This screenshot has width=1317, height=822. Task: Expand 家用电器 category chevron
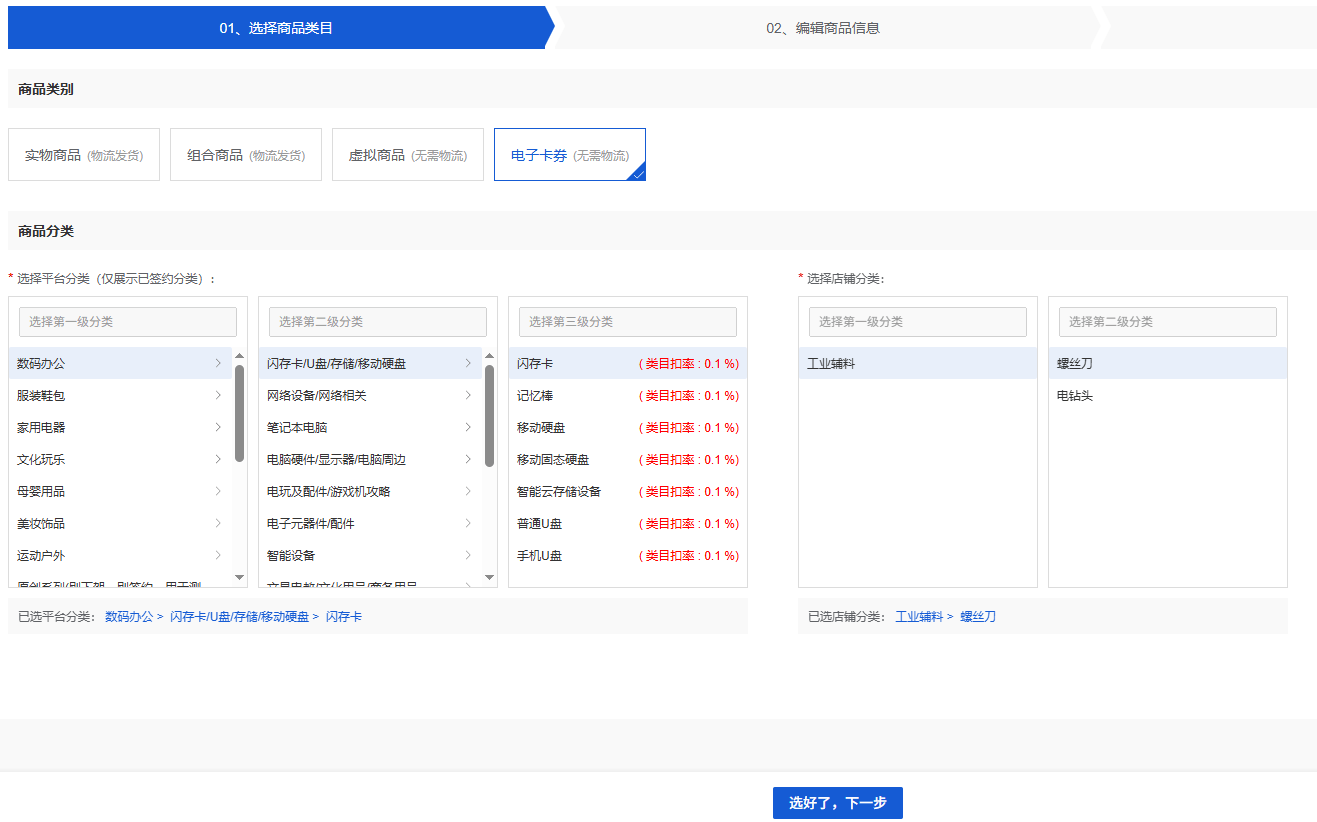pyautogui.click(x=218, y=427)
